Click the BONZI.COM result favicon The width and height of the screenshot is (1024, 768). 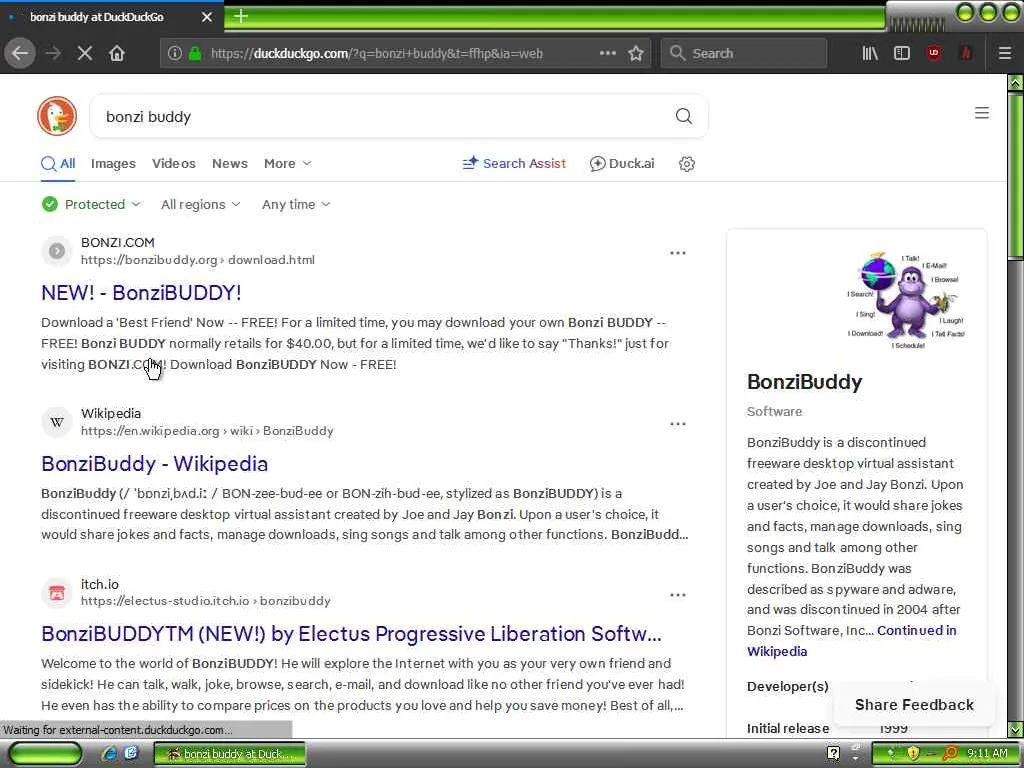click(57, 251)
